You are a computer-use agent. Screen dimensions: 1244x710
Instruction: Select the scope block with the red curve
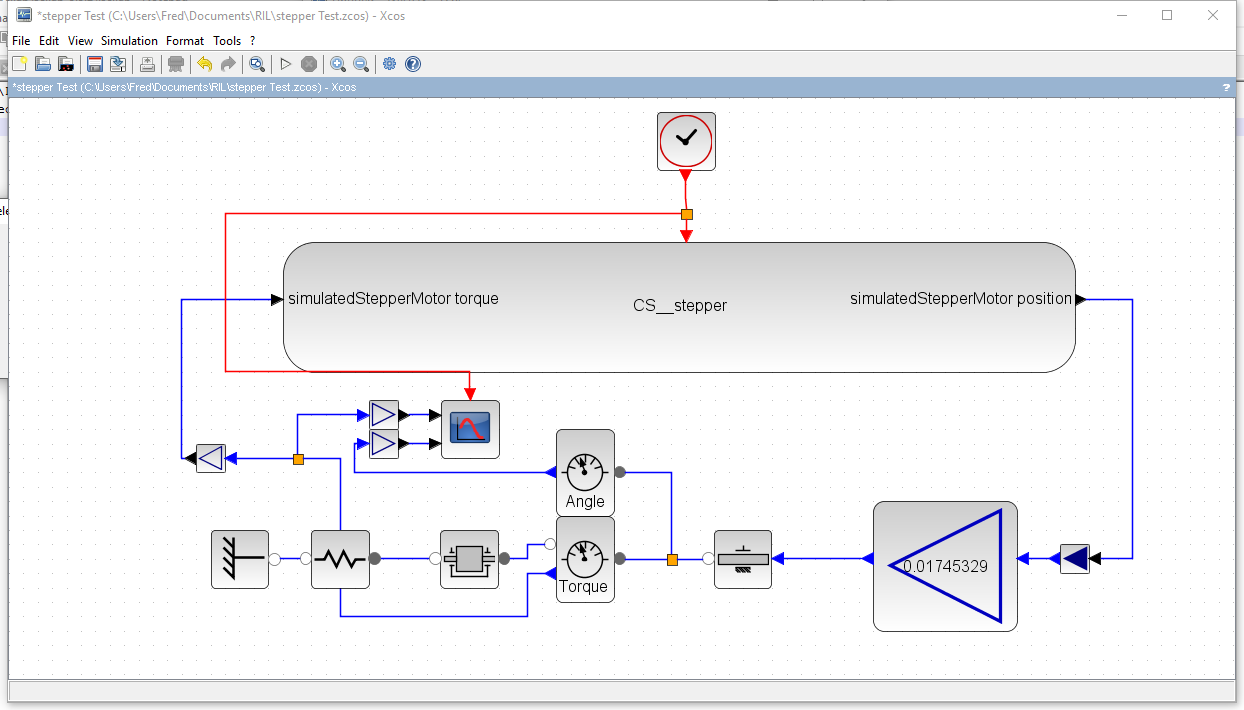click(470, 430)
